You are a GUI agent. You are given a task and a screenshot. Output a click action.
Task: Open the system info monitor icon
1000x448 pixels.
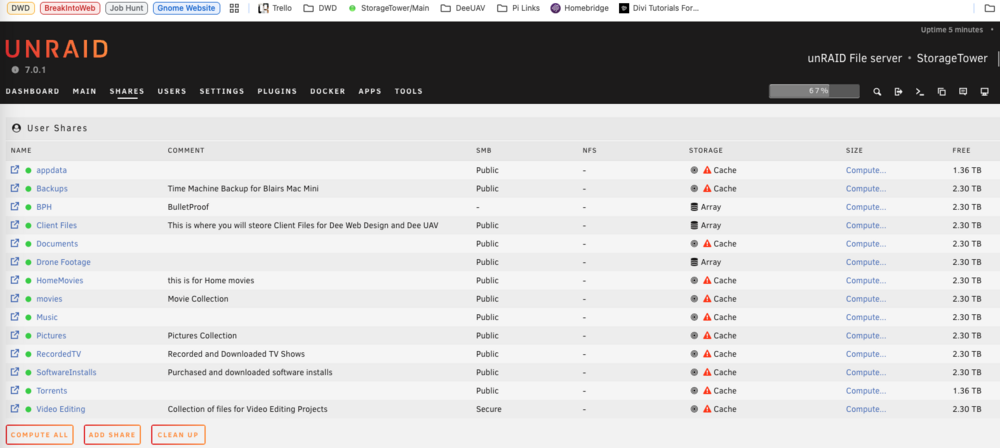point(984,92)
